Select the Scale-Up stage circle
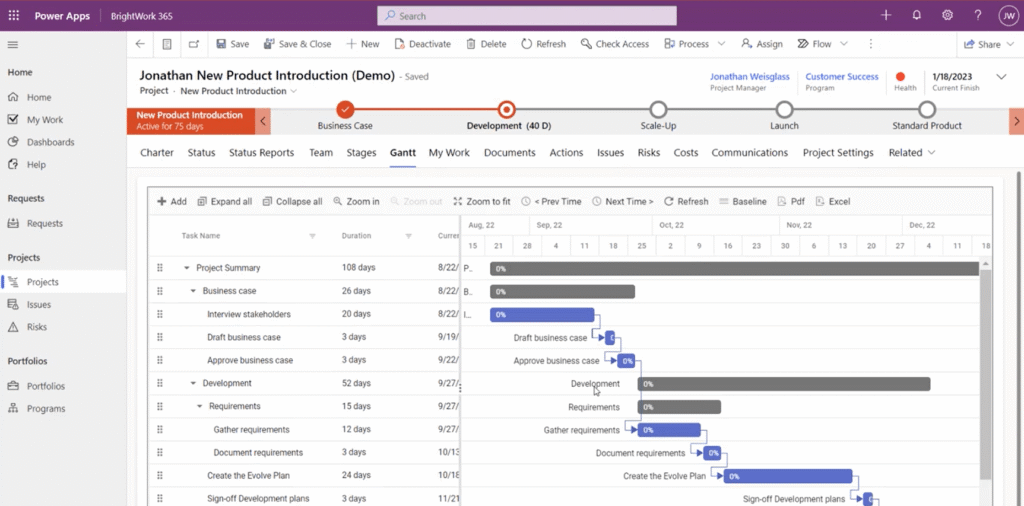The width and height of the screenshot is (1024, 506). pos(657,110)
